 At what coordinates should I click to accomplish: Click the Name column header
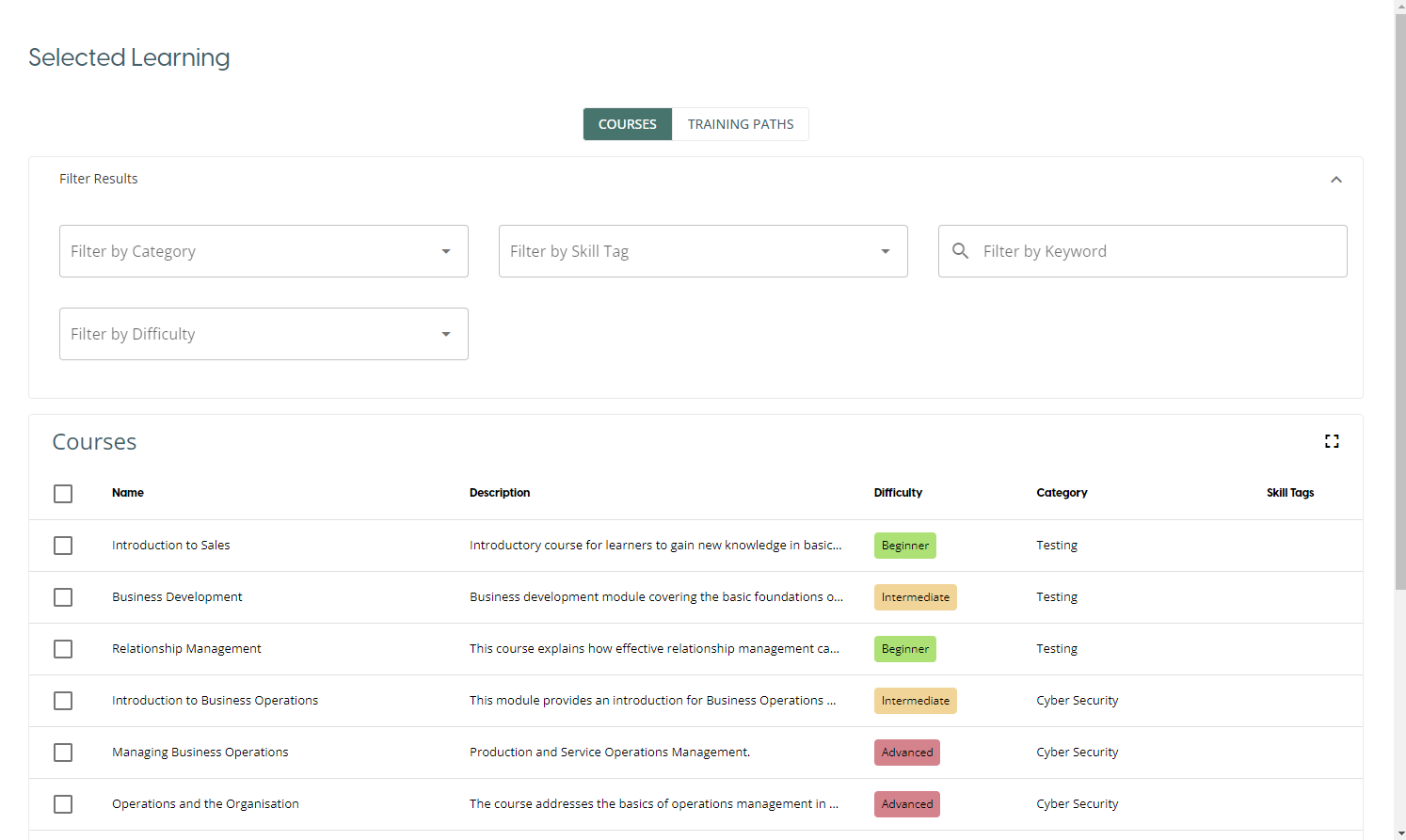pos(128,493)
